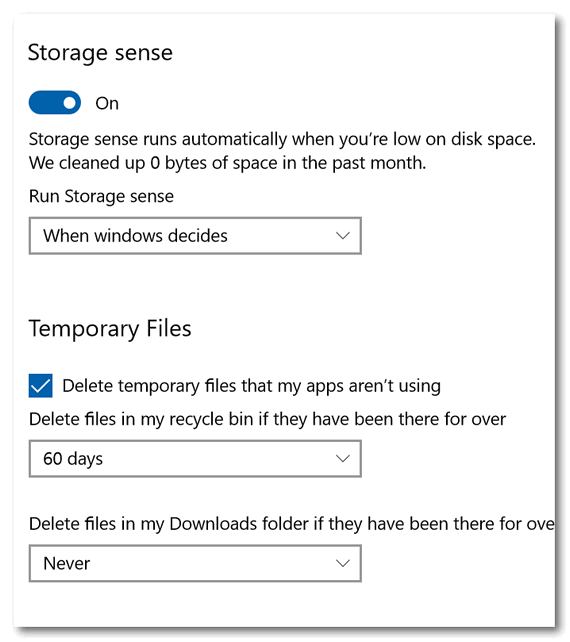The height and width of the screenshot is (642, 570).
Task: Click the Downloads folder deletion description text
Action: click(x=292, y=524)
